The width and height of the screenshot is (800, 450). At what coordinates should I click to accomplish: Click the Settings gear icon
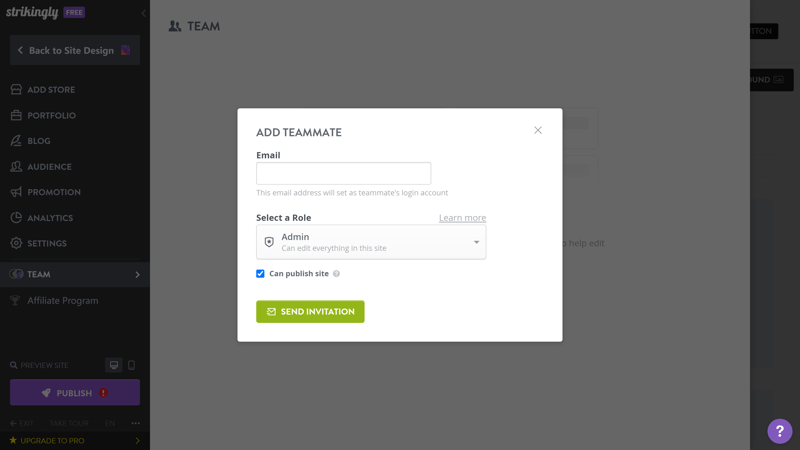pos(16,243)
